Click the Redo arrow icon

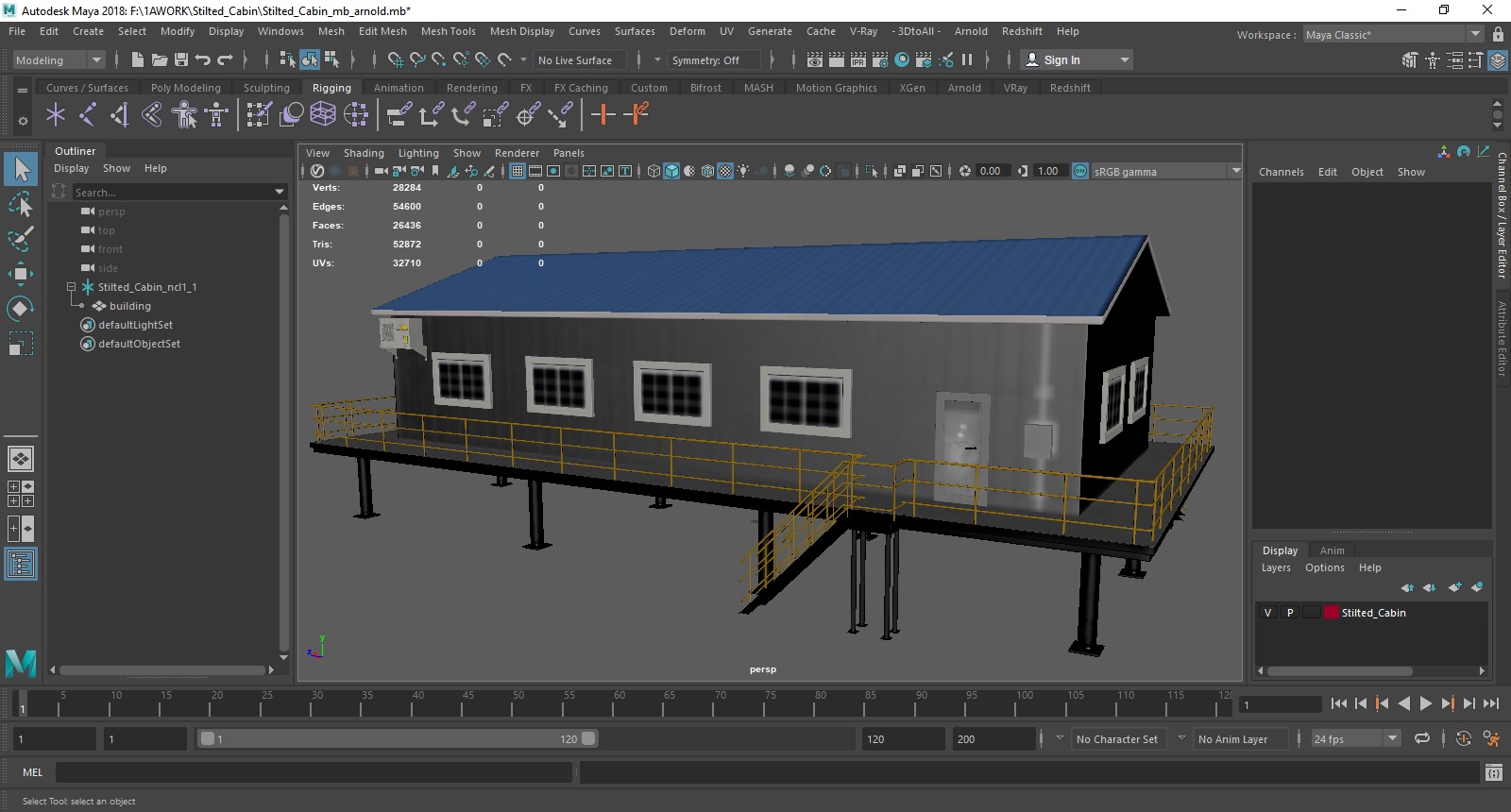pyautogui.click(x=225, y=59)
